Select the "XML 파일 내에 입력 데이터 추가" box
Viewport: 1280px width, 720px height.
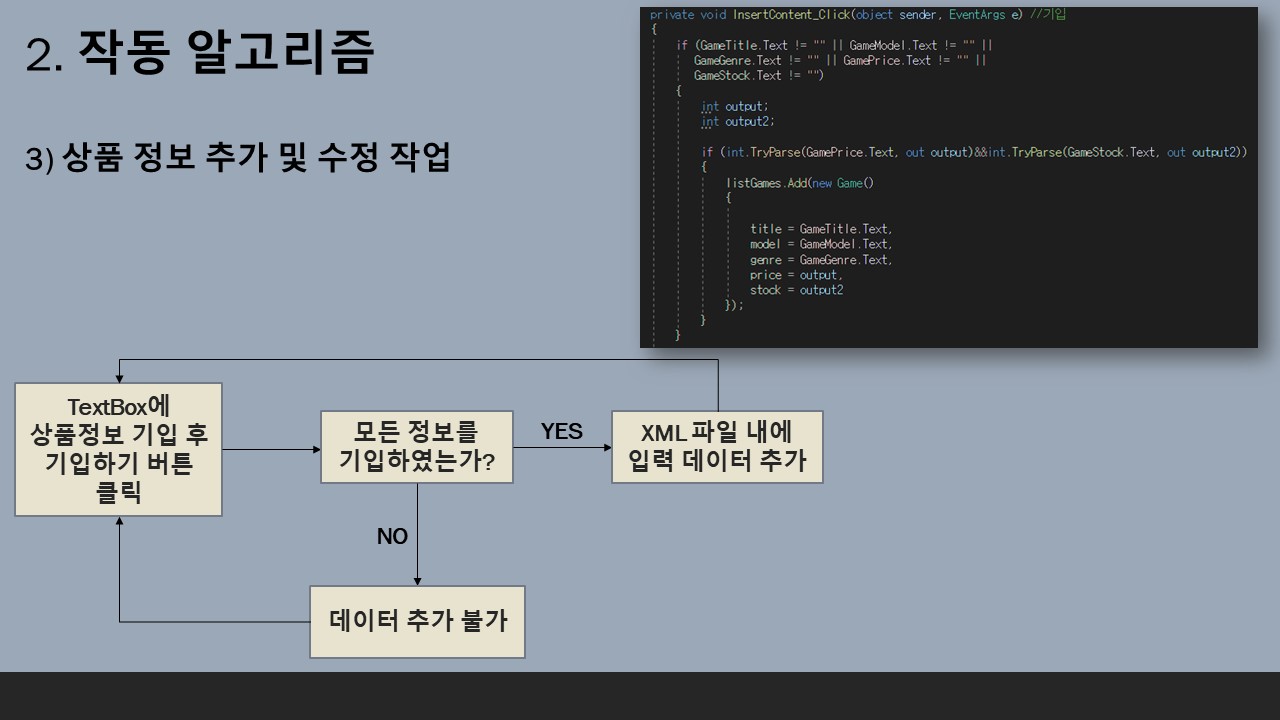pyautogui.click(x=717, y=446)
